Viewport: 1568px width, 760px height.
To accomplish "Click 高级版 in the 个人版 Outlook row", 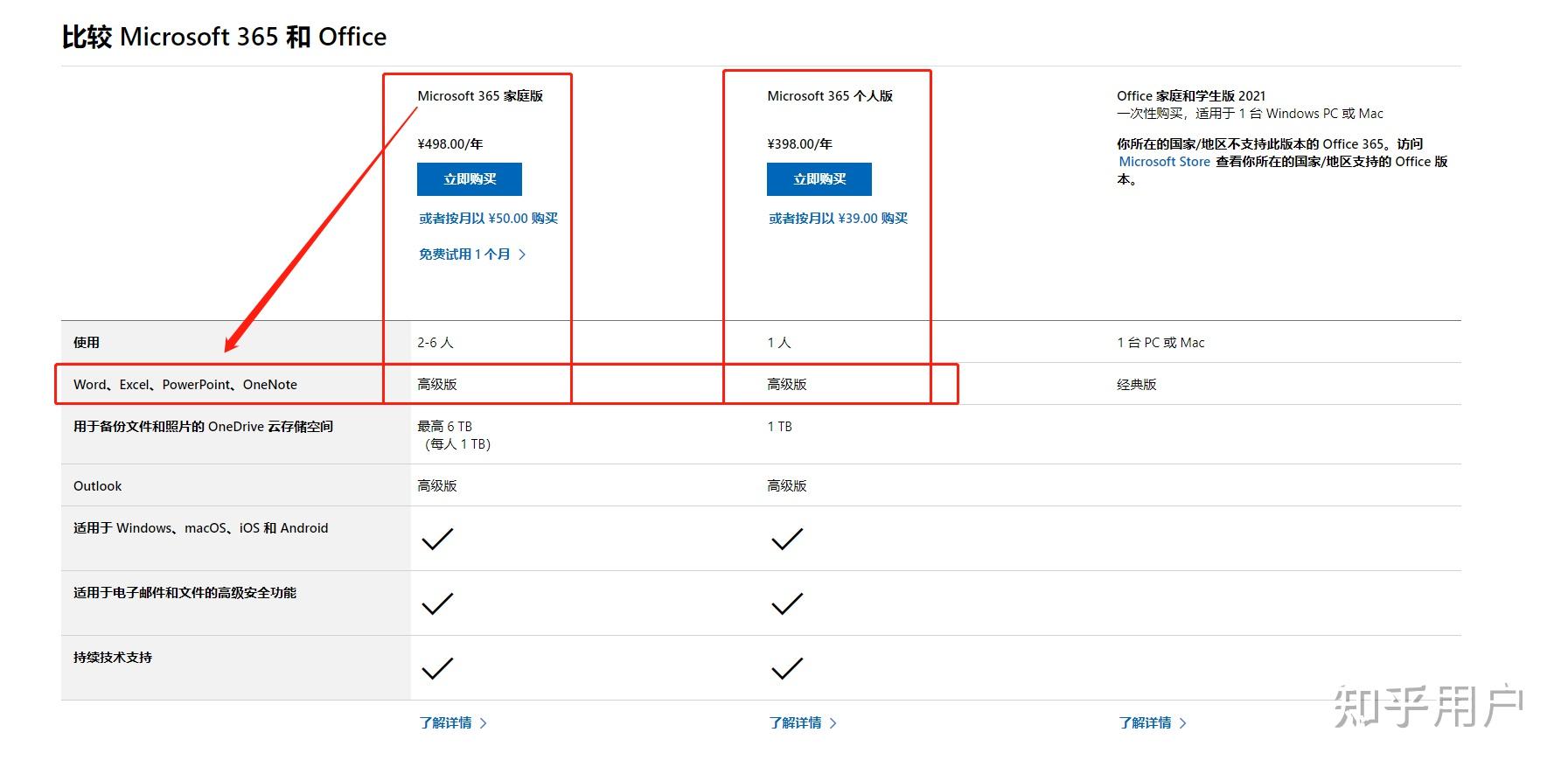I will [787, 486].
